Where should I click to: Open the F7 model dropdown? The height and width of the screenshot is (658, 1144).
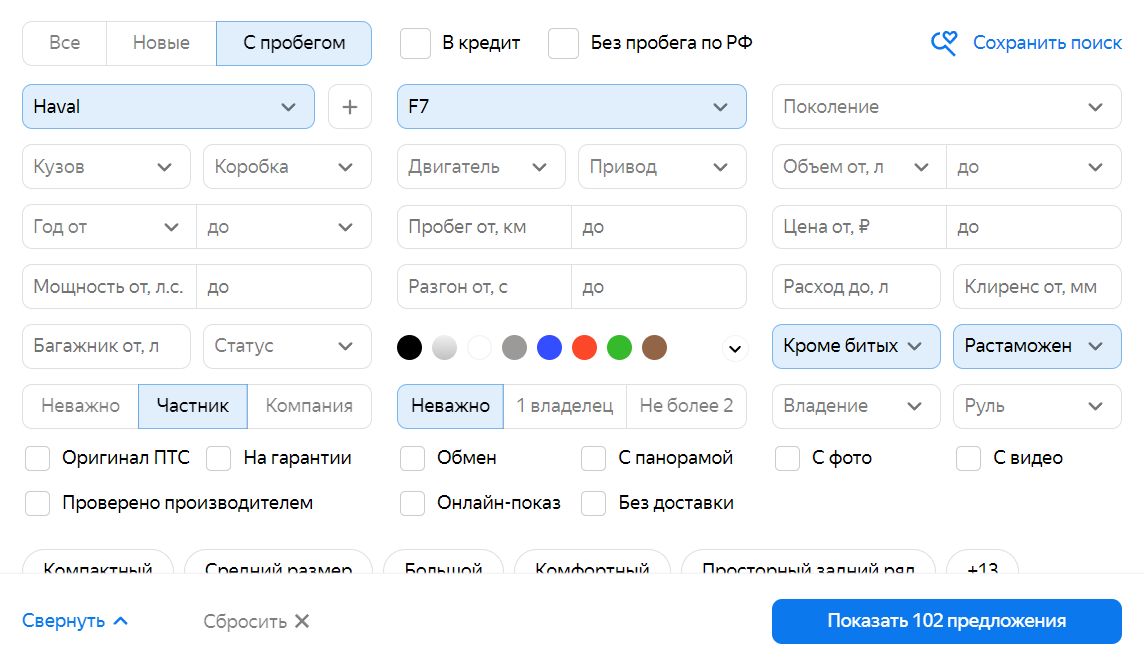(572, 107)
